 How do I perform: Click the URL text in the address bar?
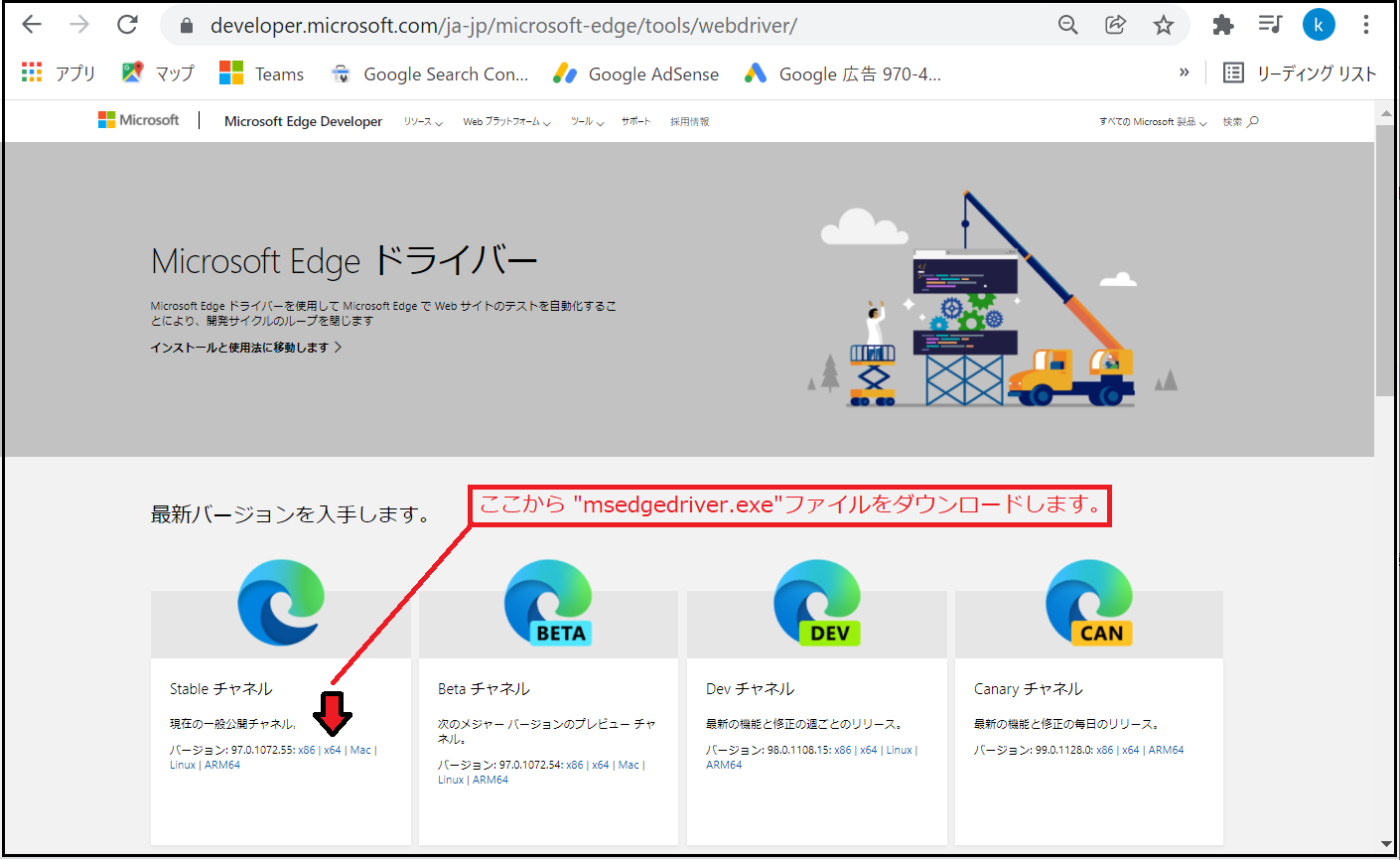pyautogui.click(x=503, y=26)
